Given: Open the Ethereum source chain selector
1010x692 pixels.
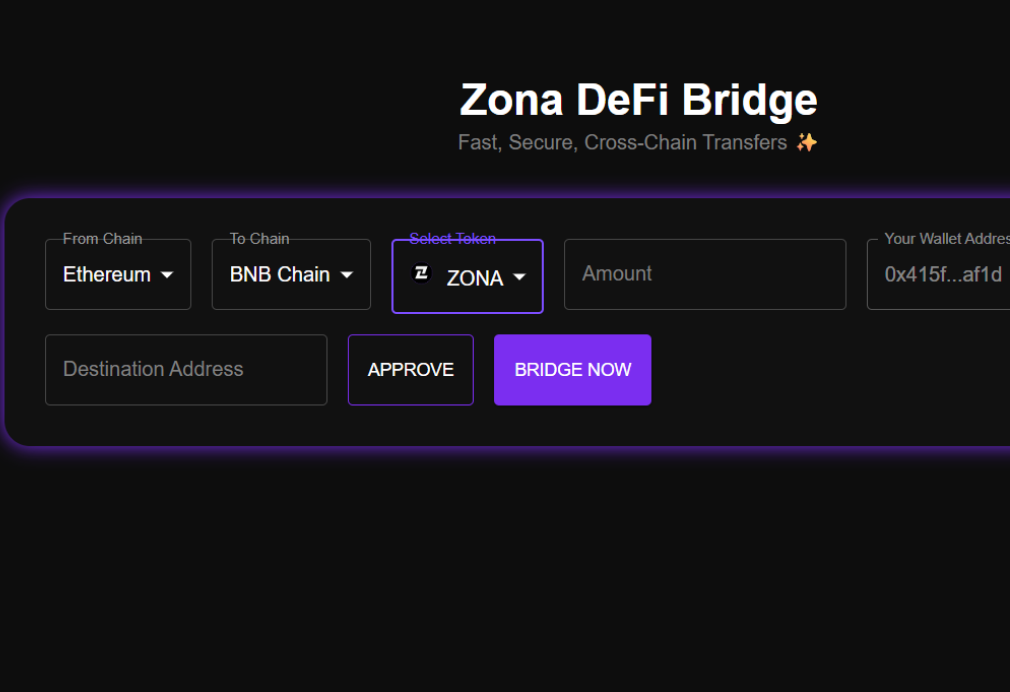Looking at the screenshot, I should click(x=118, y=274).
